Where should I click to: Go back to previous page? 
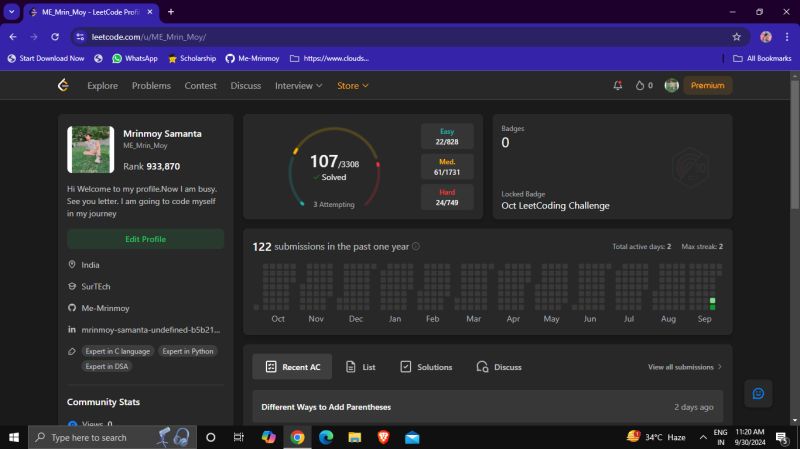pos(13,37)
